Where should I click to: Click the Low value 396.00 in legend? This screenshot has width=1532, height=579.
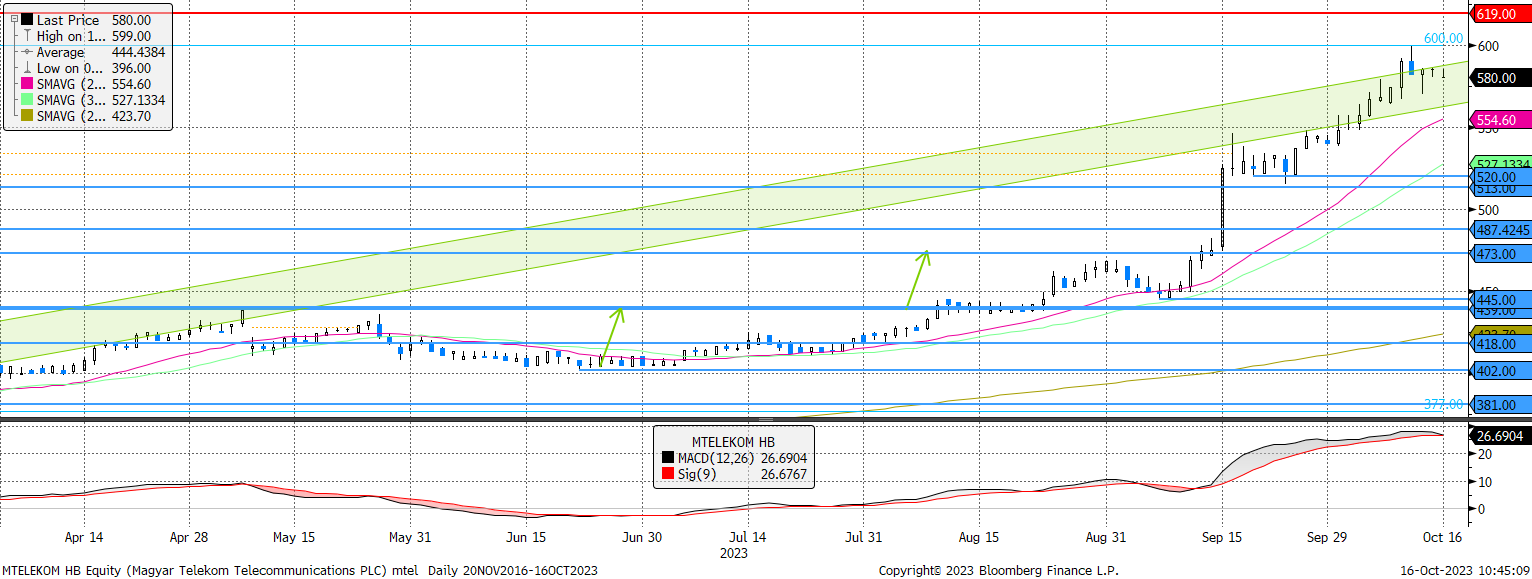pyautogui.click(x=132, y=69)
